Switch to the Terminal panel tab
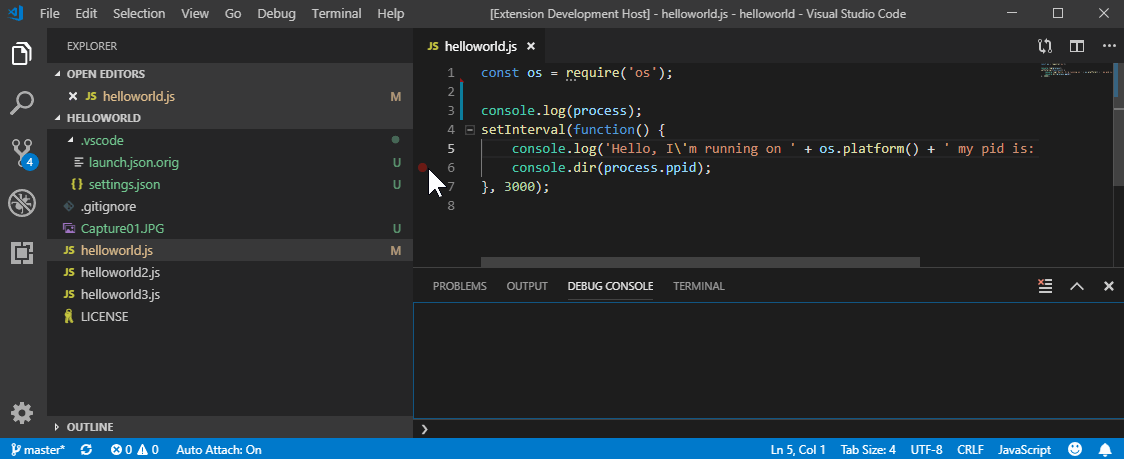Screen dimensions: 1124x459 click(699, 286)
